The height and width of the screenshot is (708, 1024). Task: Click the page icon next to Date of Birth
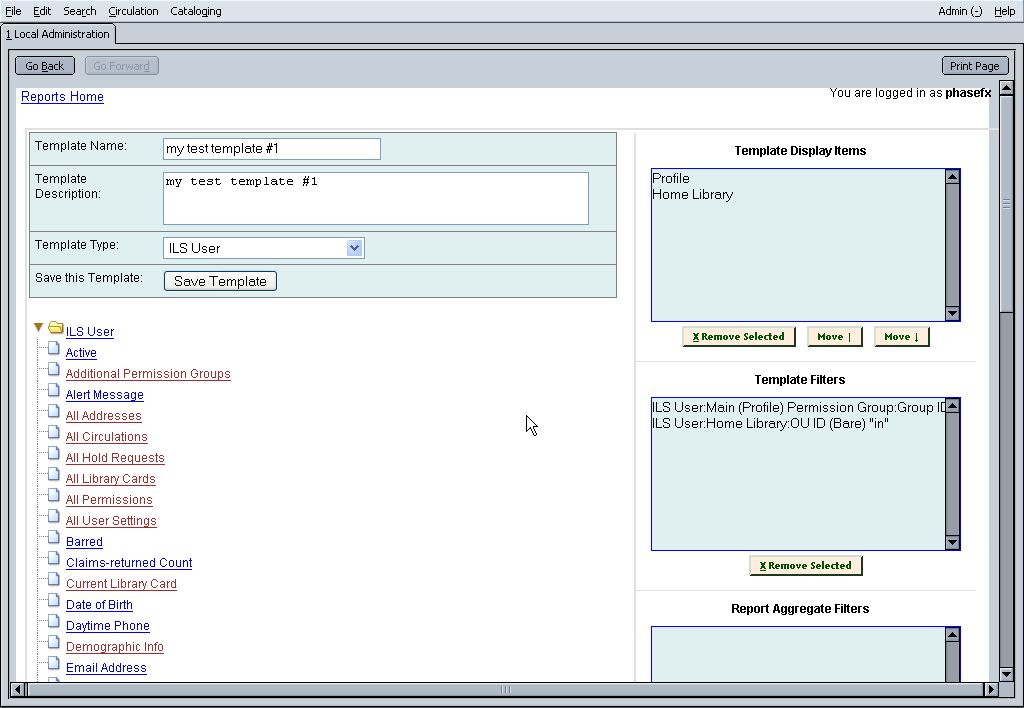tap(54, 603)
